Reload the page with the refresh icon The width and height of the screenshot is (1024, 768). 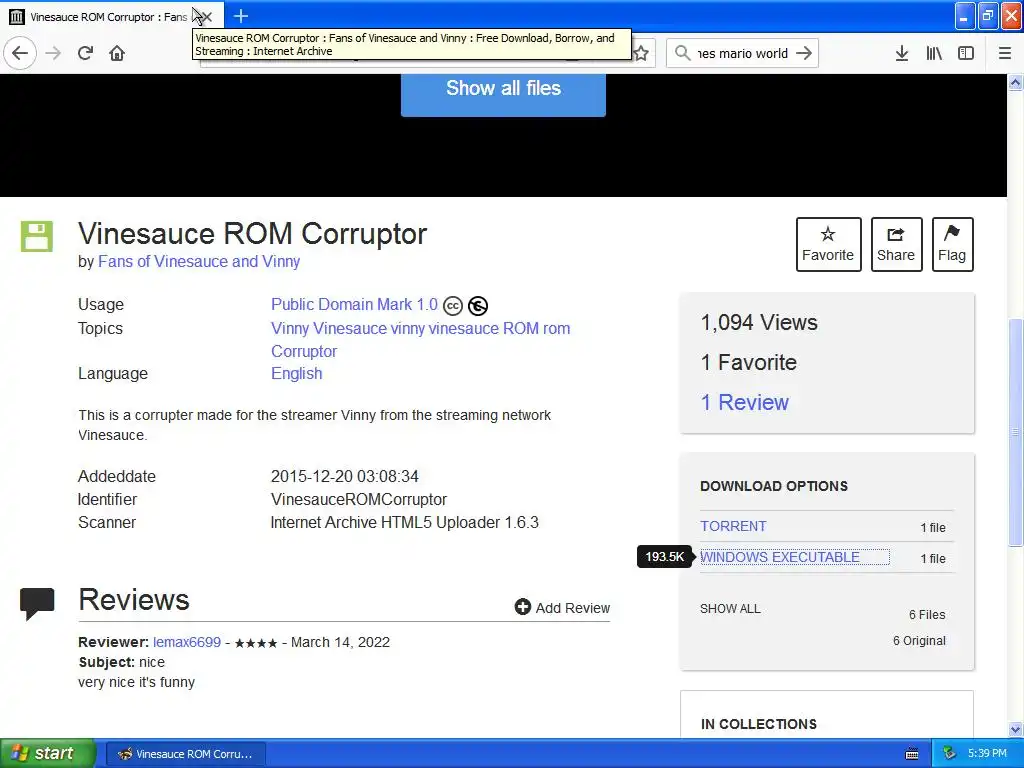[86, 53]
